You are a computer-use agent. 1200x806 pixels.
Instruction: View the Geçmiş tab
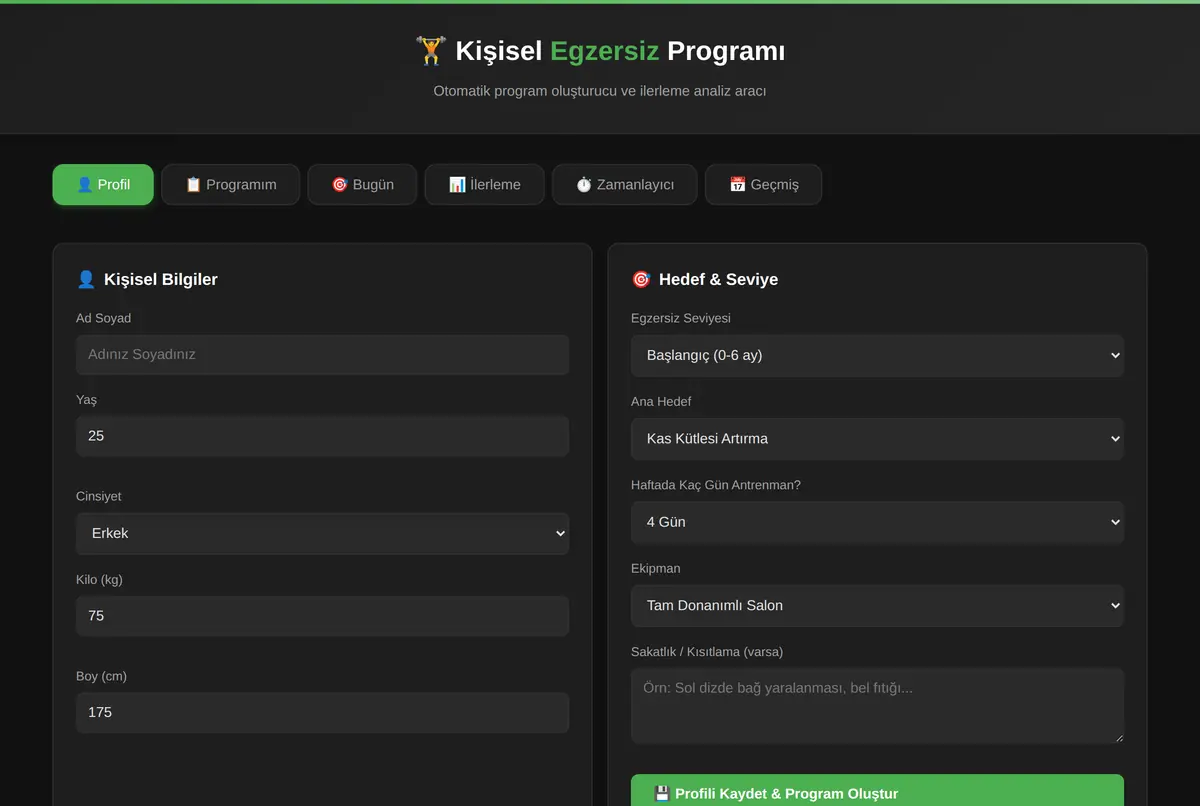pos(763,185)
